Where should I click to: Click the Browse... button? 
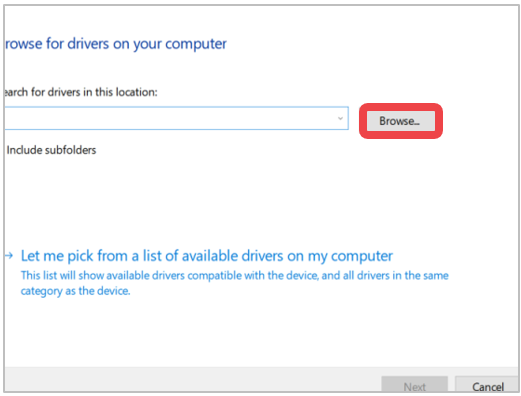(400, 121)
